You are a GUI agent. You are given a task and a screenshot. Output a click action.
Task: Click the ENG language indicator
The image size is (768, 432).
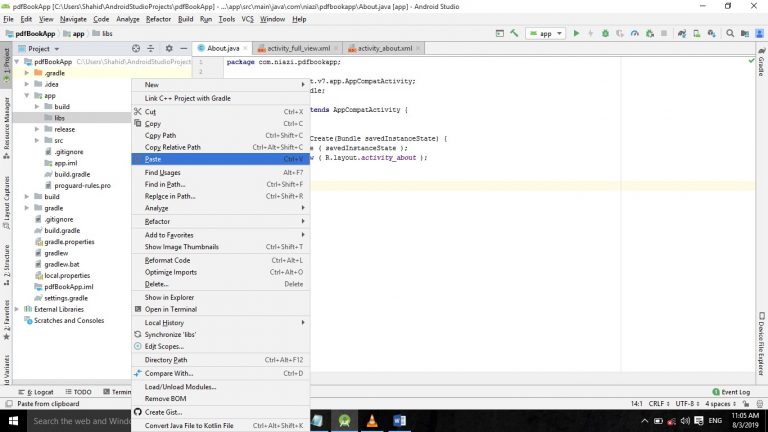pos(715,421)
